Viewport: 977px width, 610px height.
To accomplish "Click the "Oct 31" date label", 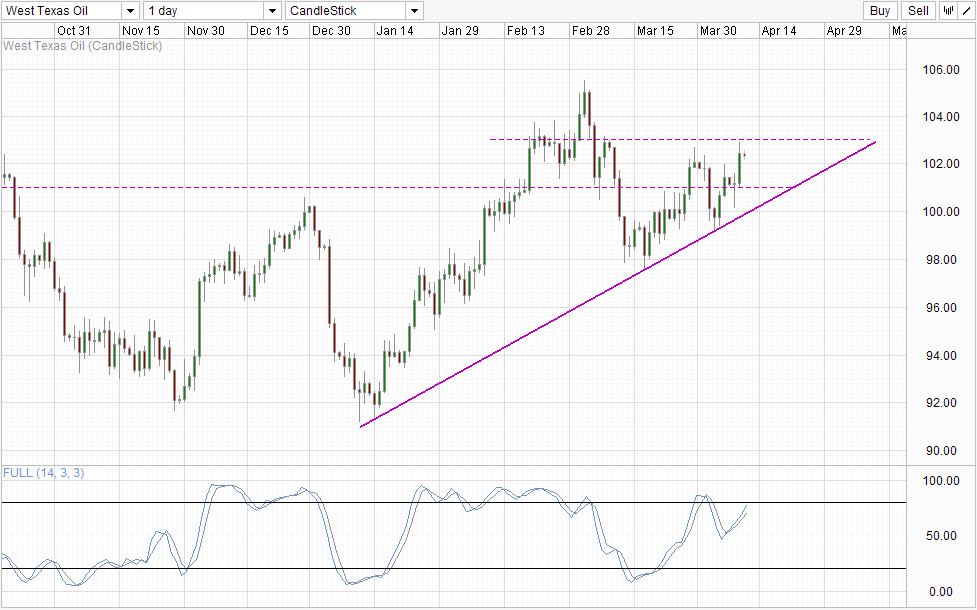I will [x=74, y=31].
